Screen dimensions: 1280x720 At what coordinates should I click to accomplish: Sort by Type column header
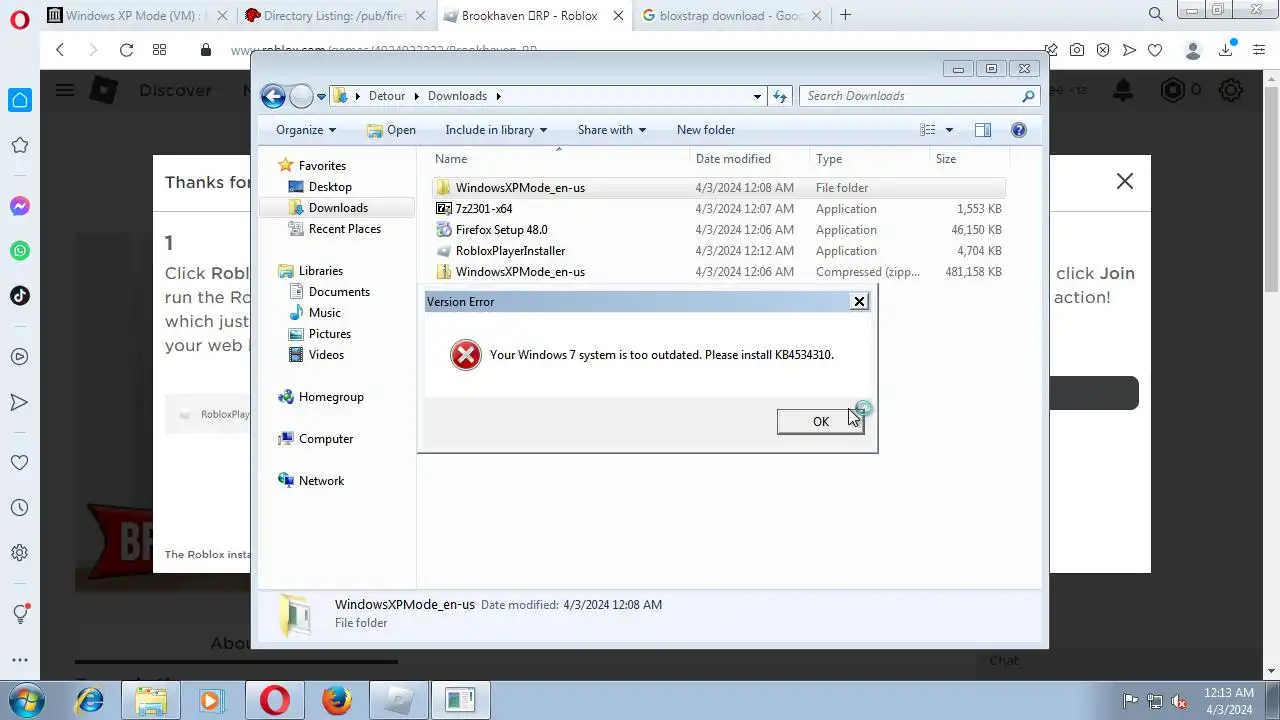(869, 159)
